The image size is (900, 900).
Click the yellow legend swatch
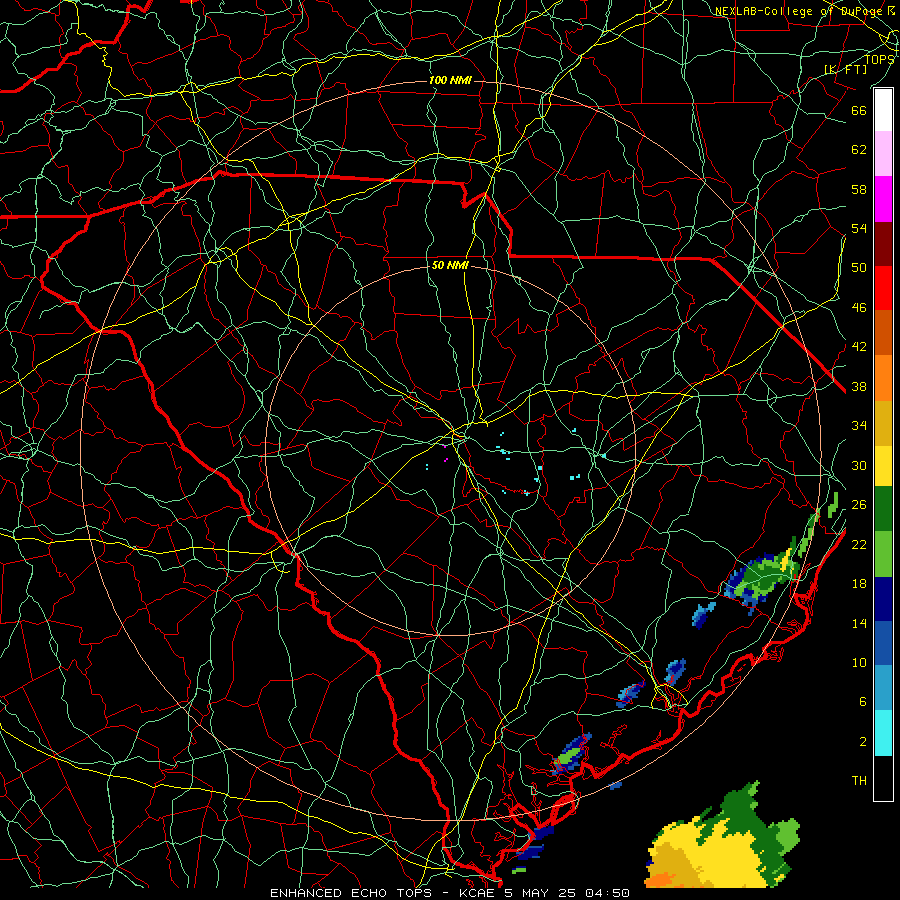click(x=883, y=466)
